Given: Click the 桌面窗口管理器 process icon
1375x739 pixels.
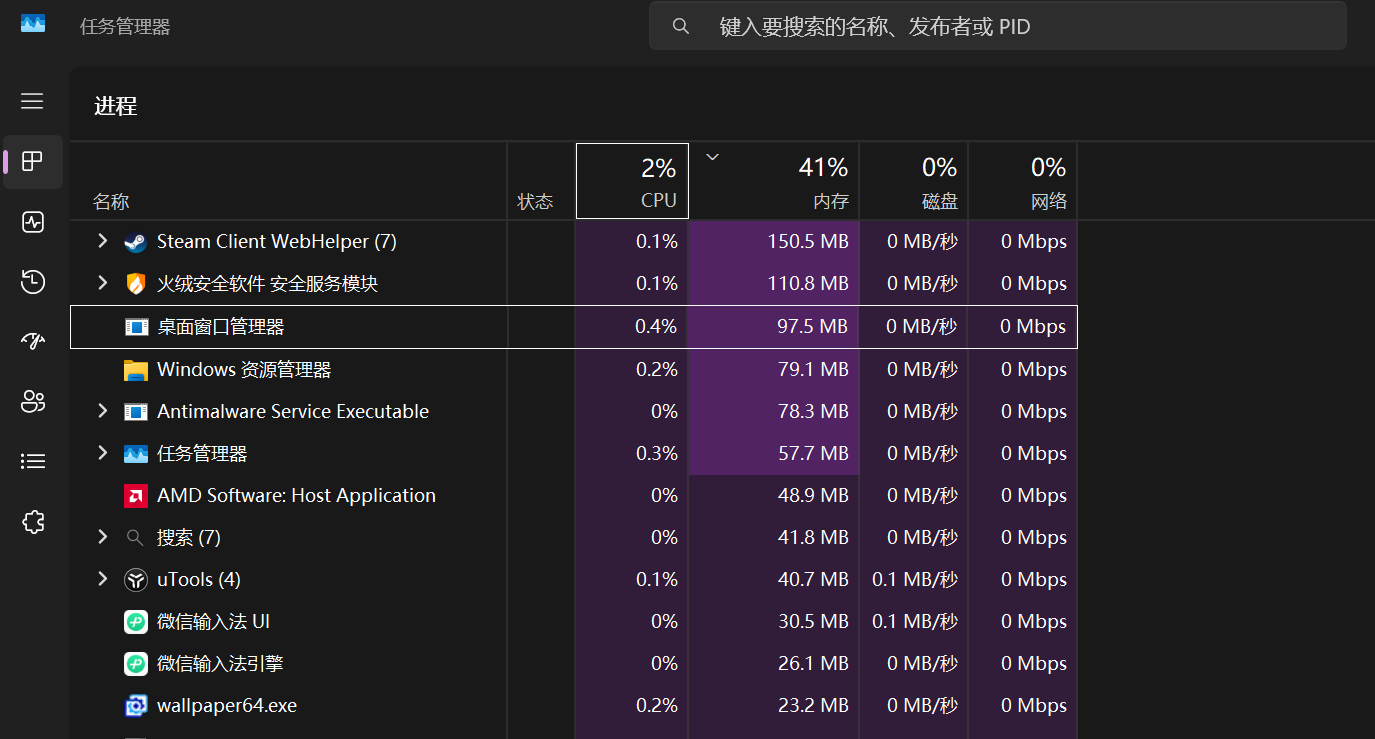Looking at the screenshot, I should 136,326.
